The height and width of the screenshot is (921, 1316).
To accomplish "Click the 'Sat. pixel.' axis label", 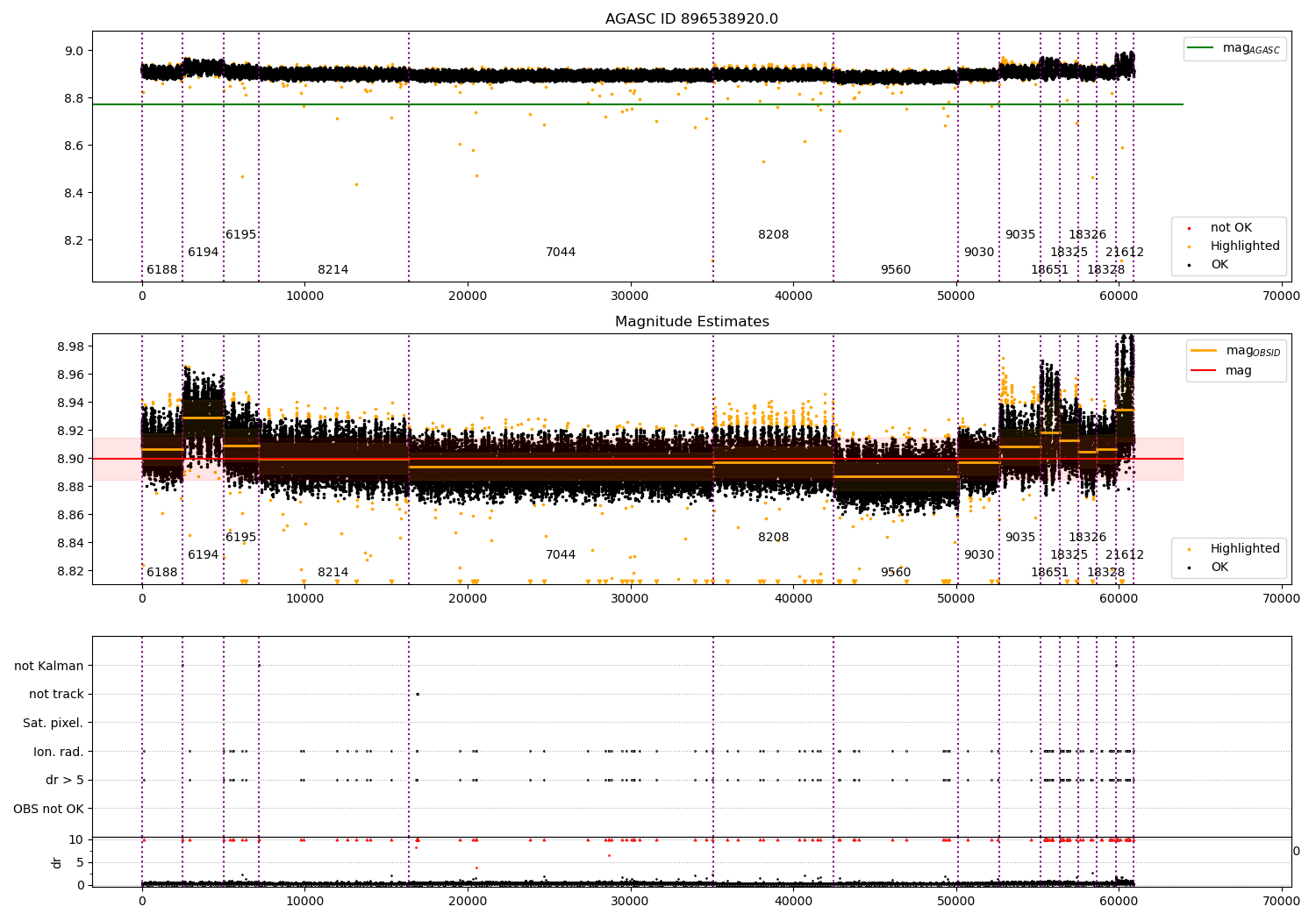I will pos(54,723).
